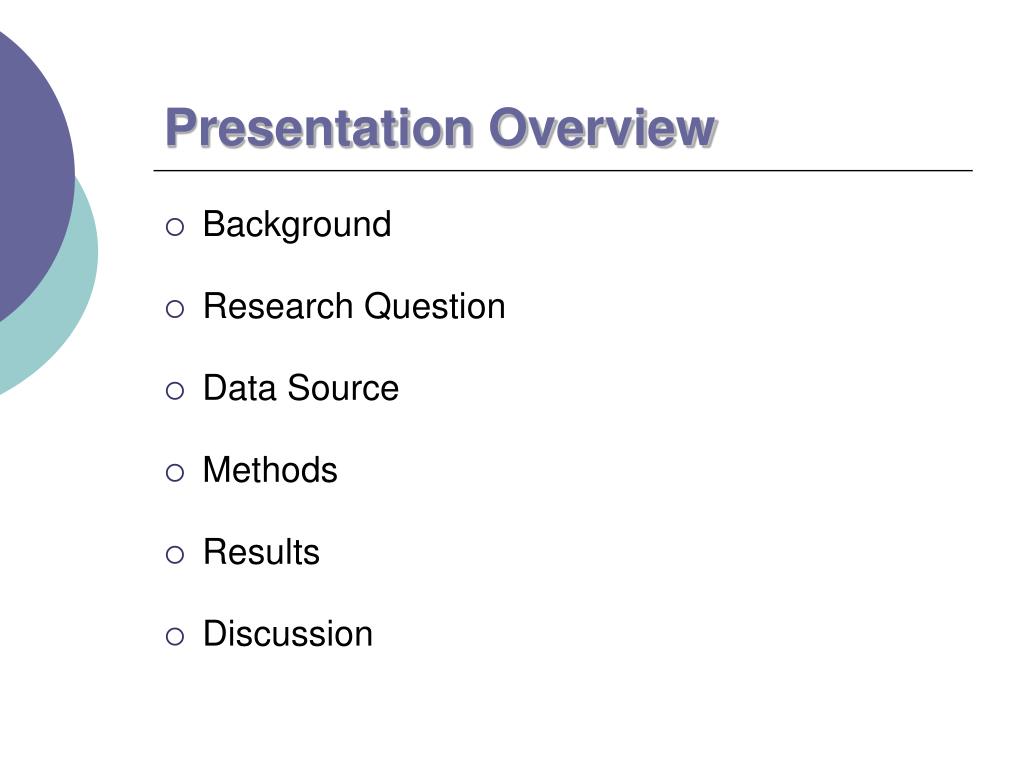Click the dark purple decorative circle
The height and width of the screenshot is (768, 1024).
point(25,170)
